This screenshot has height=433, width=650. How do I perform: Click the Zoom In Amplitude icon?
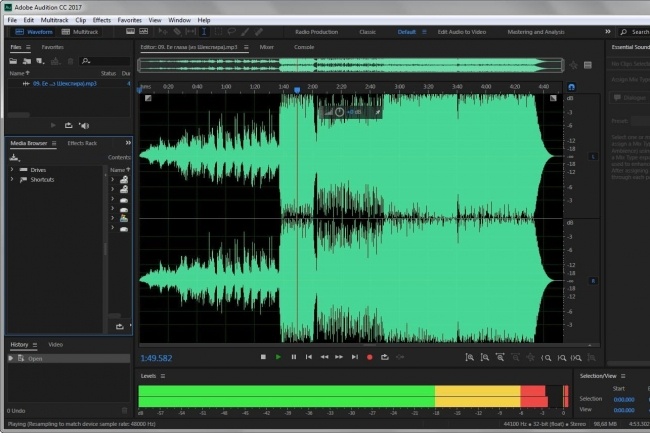click(x=470, y=358)
